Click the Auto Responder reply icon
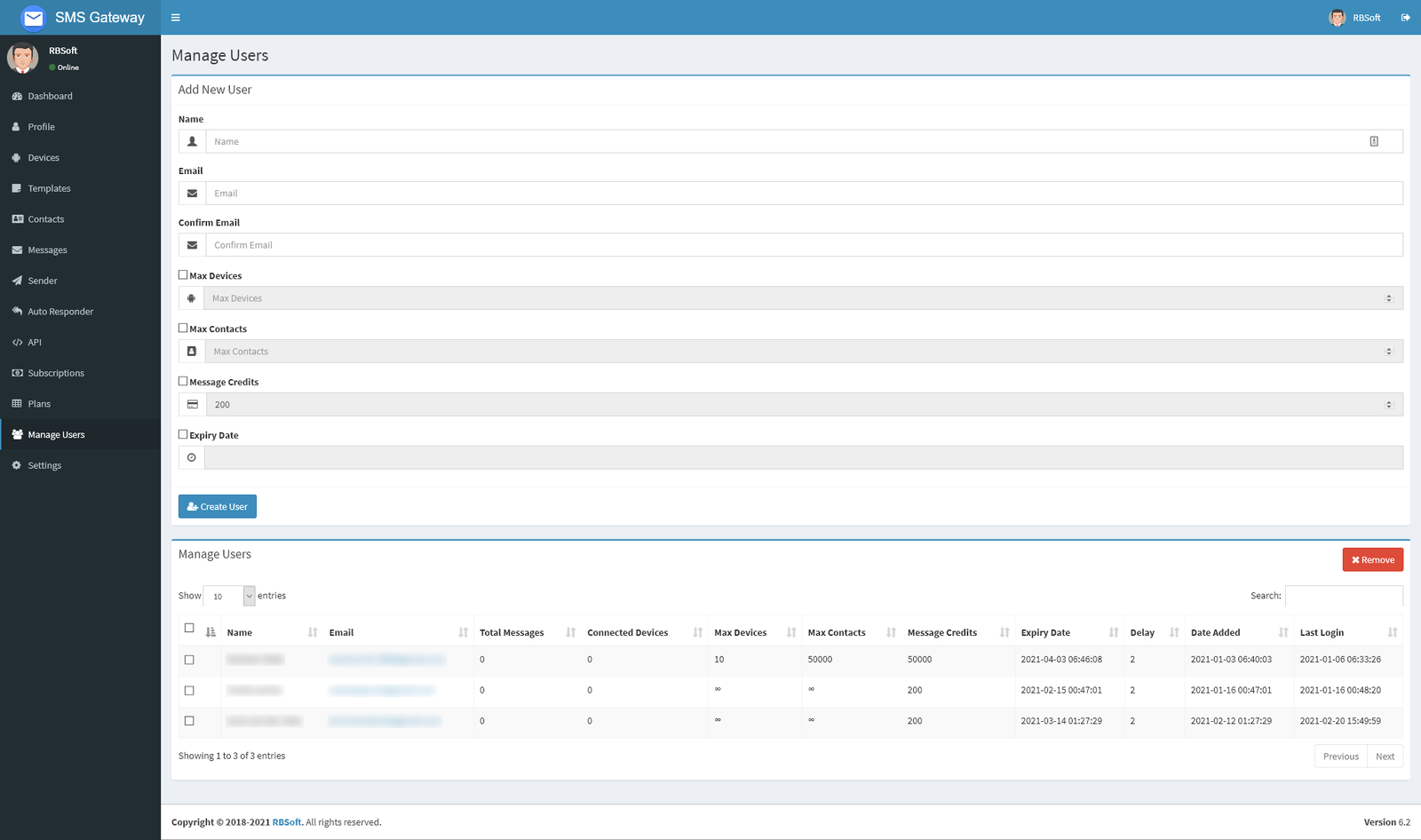 pos(17,312)
